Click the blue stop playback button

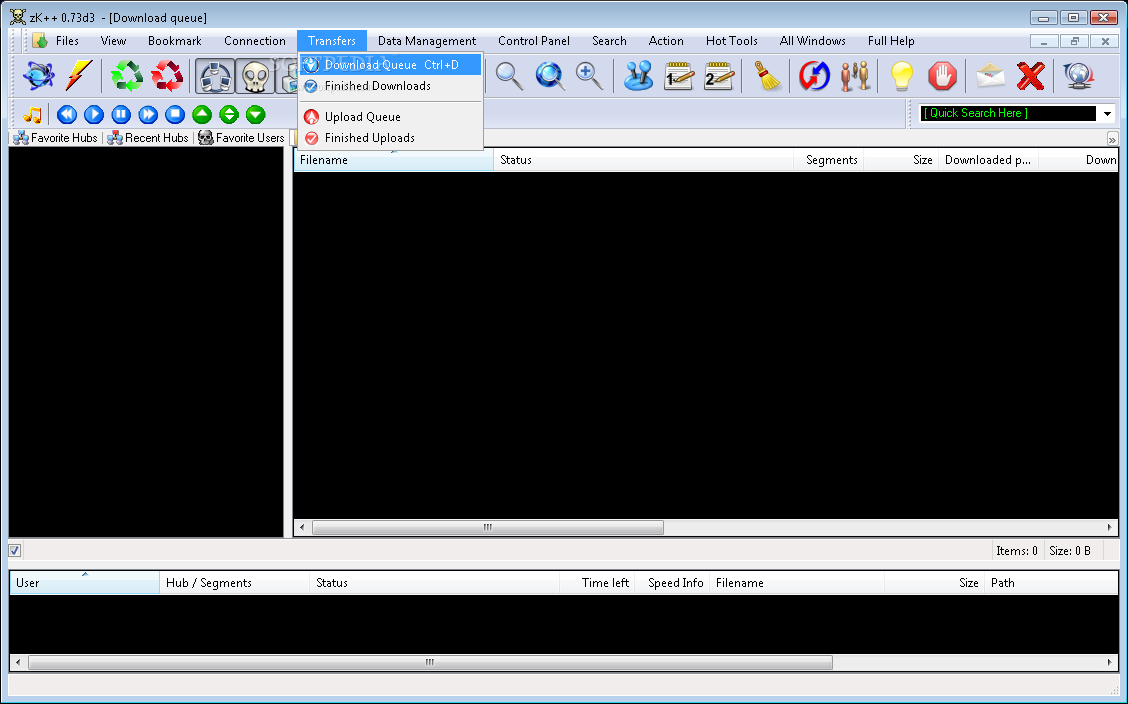point(175,114)
